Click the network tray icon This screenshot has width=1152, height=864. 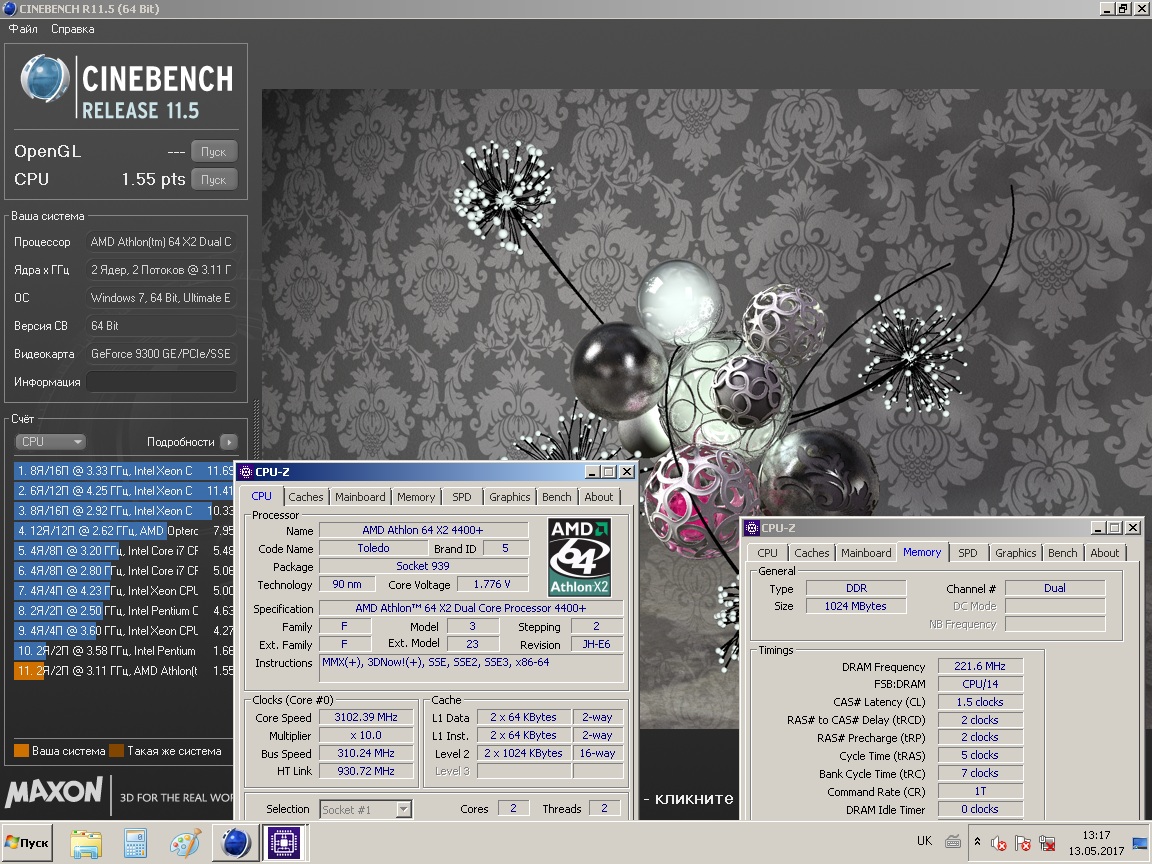1048,843
